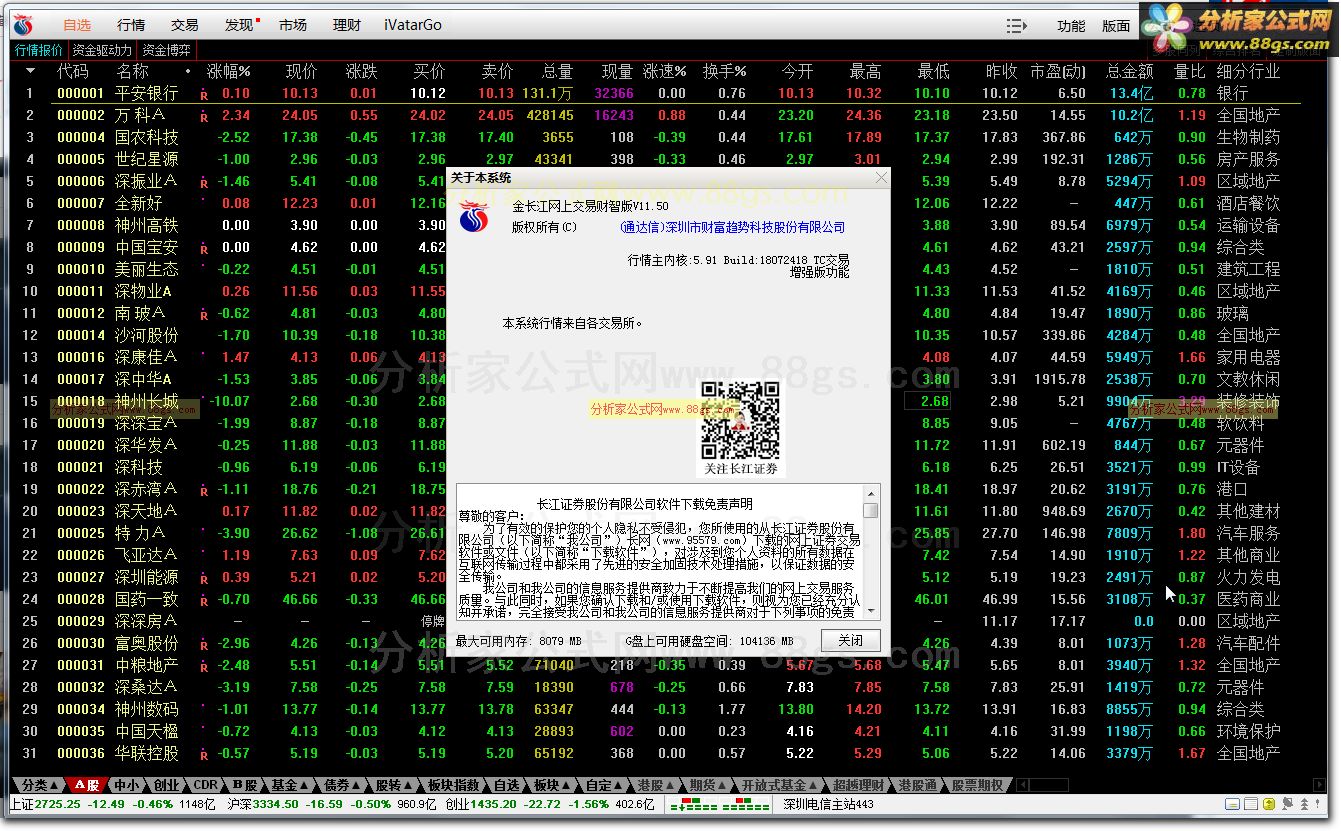Select the 行情报价 tab
Image resolution: width=1341 pixels, height=831 pixels.
[x=38, y=50]
